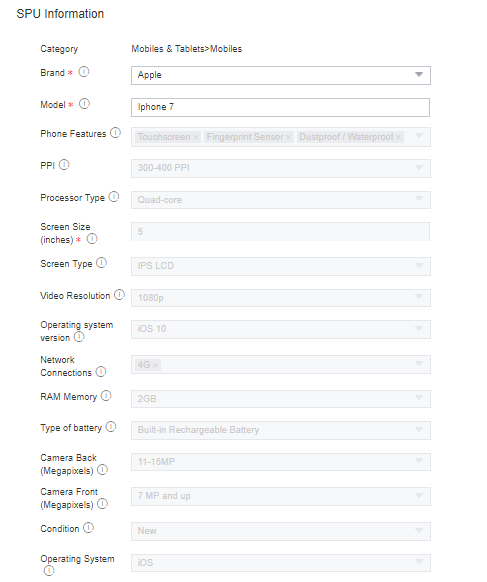Remove the Touchscreen feature tag
The height and width of the screenshot is (582, 487).
[196, 137]
